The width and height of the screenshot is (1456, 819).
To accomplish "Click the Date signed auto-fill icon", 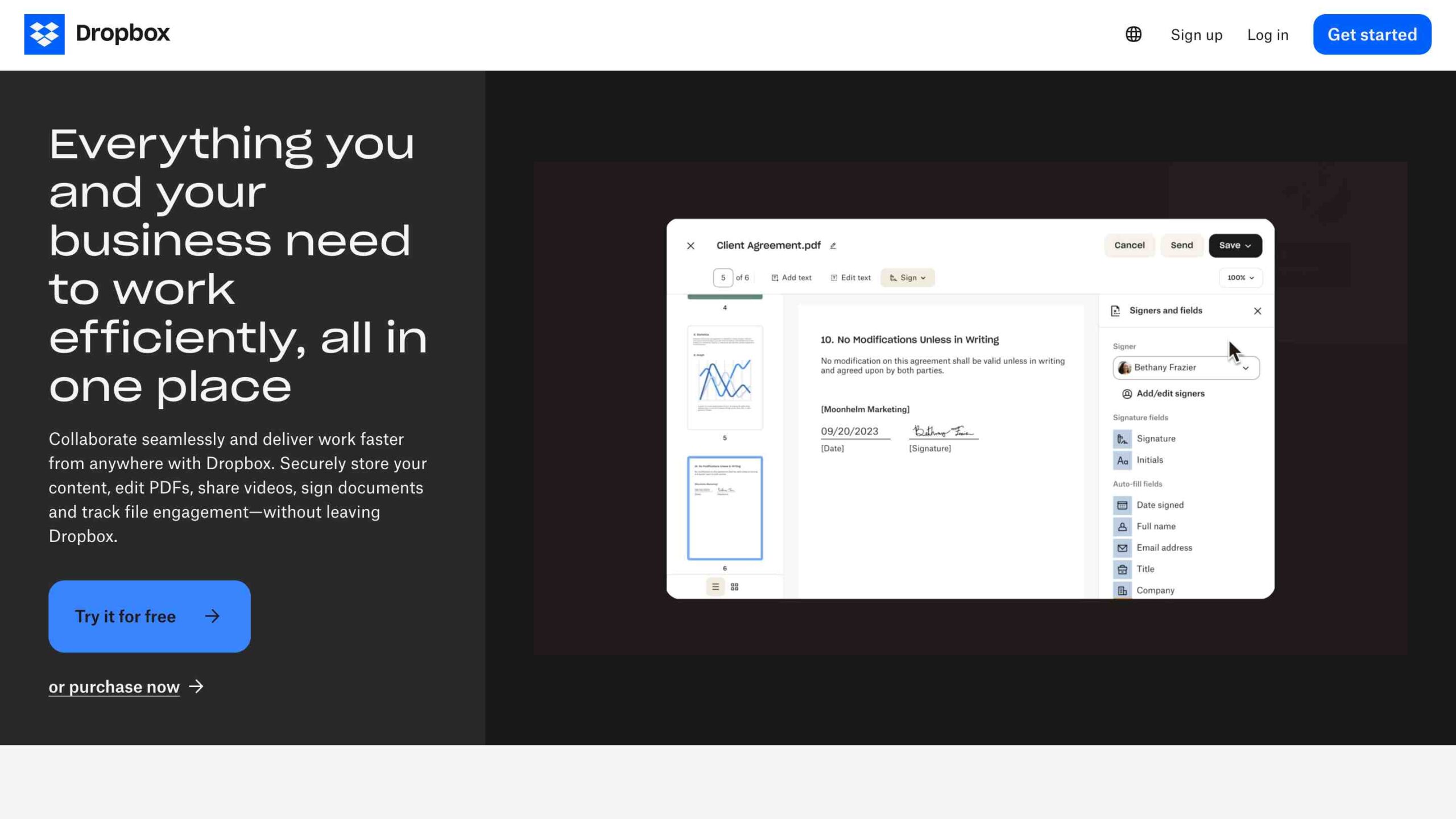I will tap(1122, 505).
